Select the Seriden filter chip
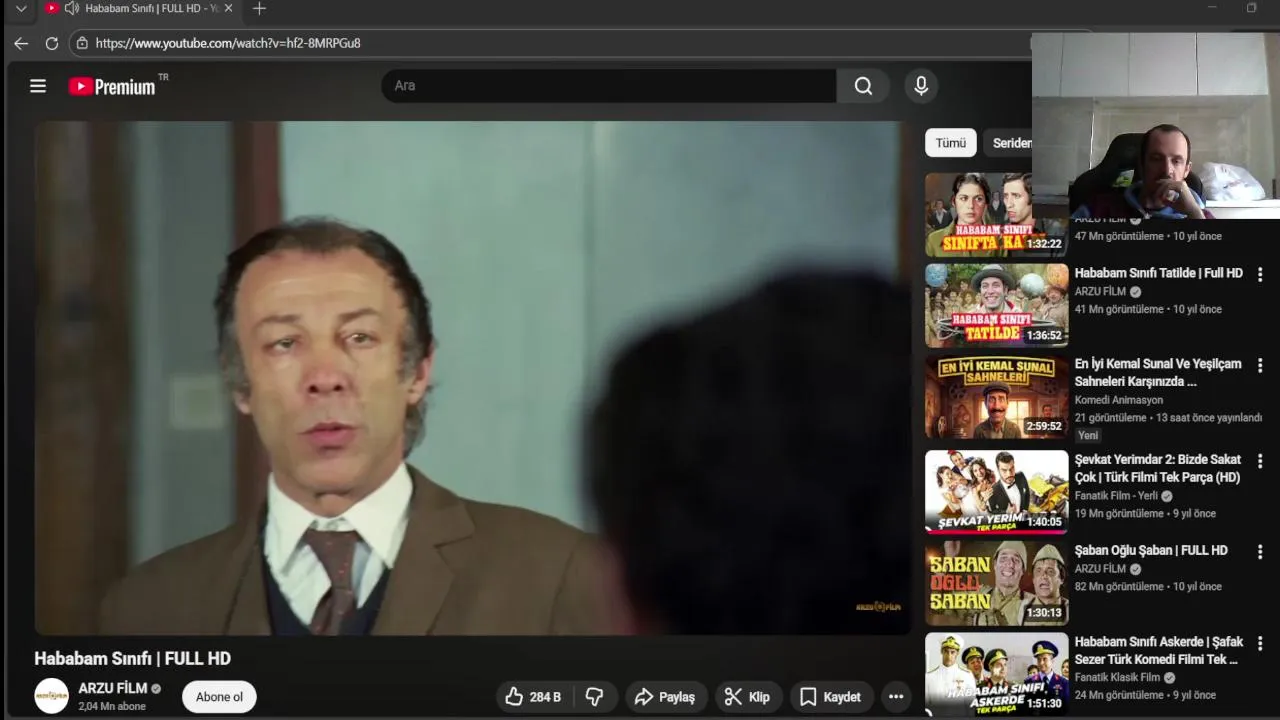This screenshot has height=720, width=1280. 1010,143
